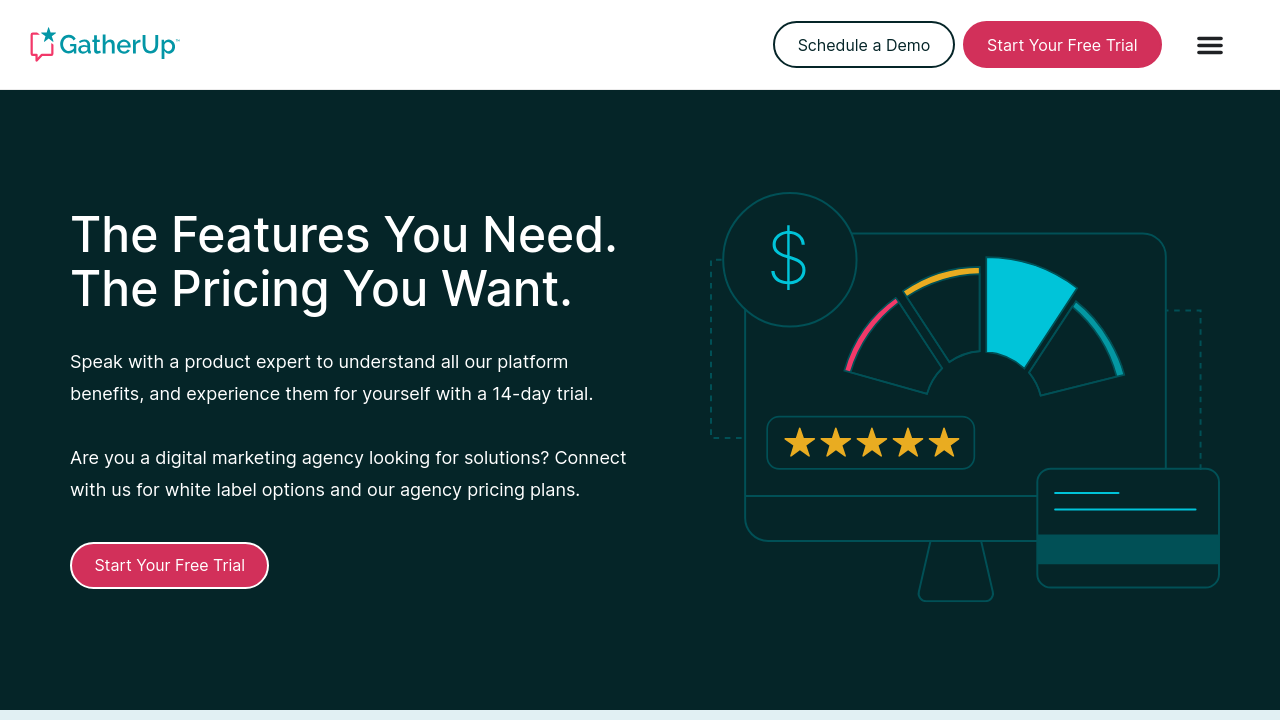Click the 'Speak with a product expert' paragraph

(331, 378)
